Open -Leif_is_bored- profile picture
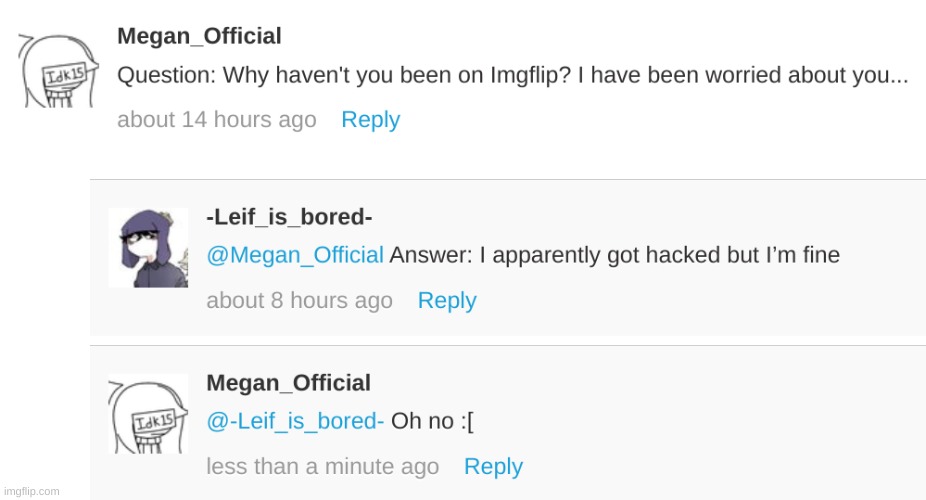Viewport: 926px width, 500px height. pyautogui.click(x=148, y=247)
